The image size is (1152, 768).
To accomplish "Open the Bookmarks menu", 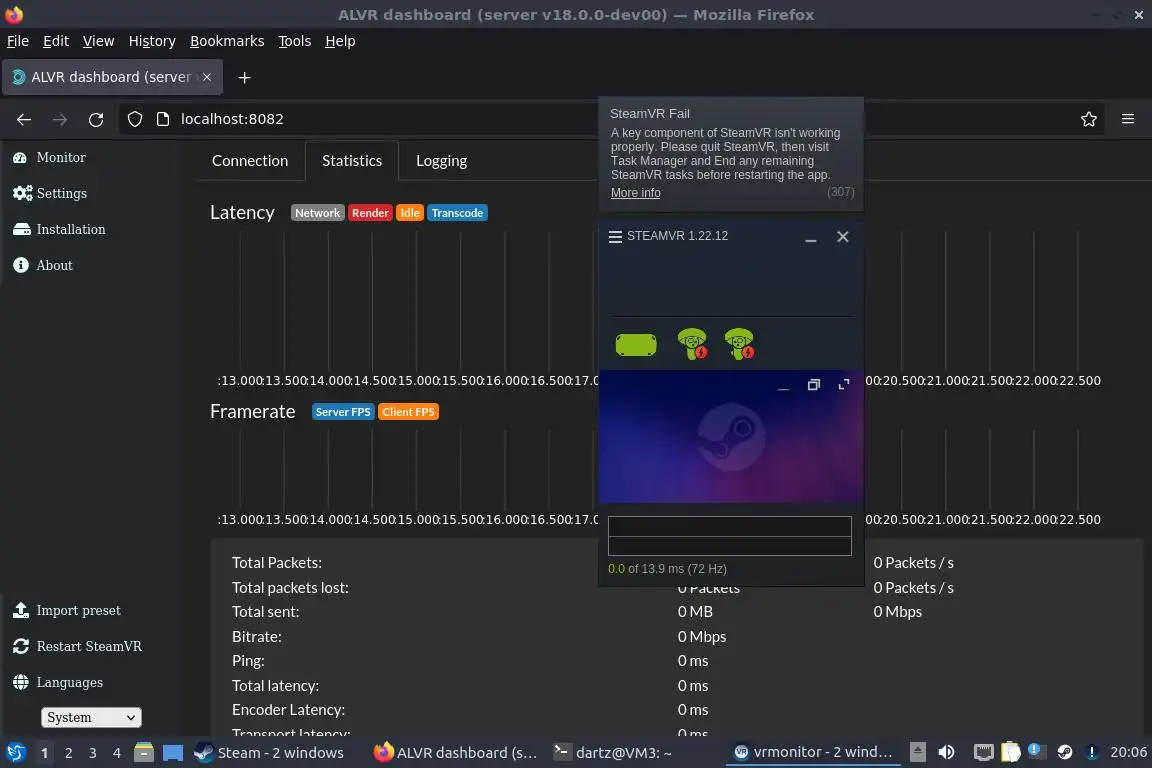I will click(x=227, y=41).
